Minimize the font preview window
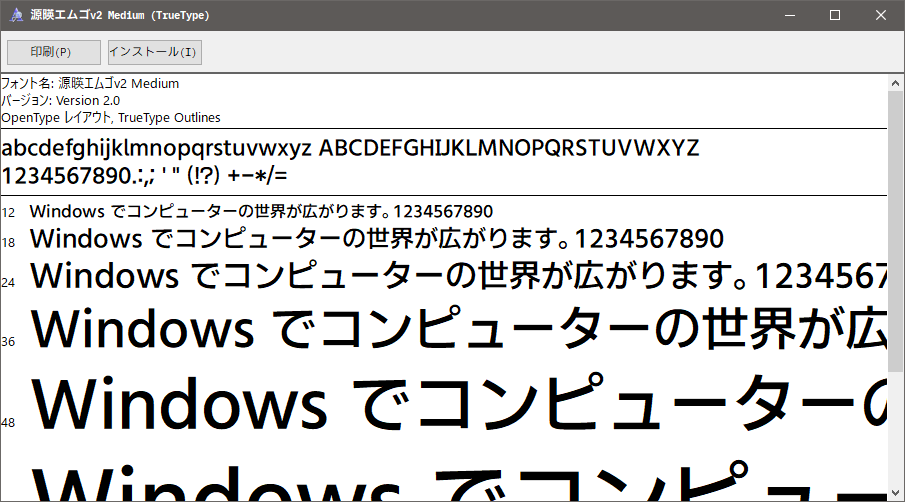905x502 pixels. click(x=790, y=15)
